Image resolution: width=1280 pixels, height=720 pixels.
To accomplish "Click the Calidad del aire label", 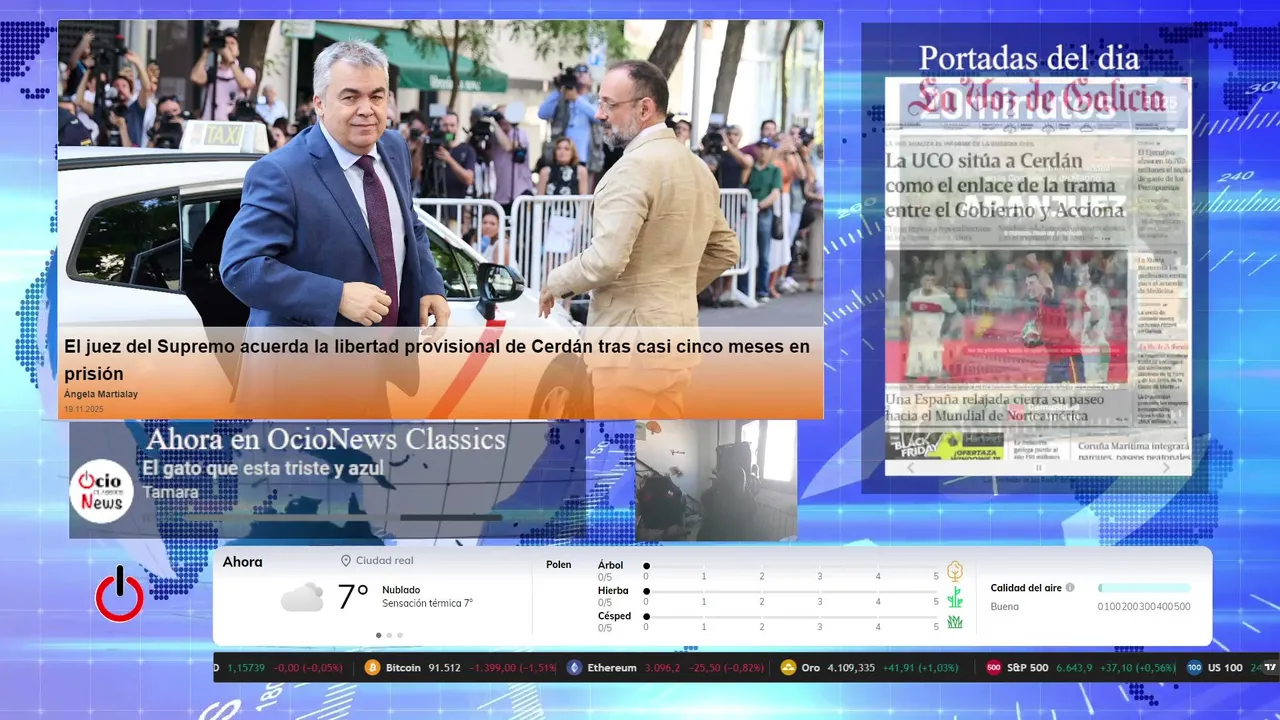I will [1026, 588].
